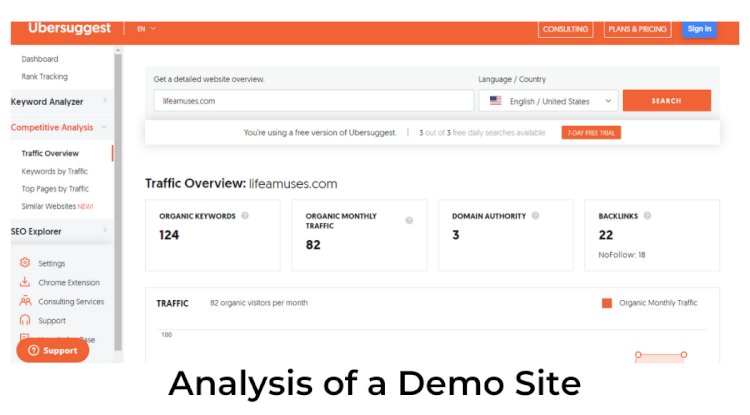The width and height of the screenshot is (750, 415).
Task: Click the Backlinks info icon
Action: point(647,216)
